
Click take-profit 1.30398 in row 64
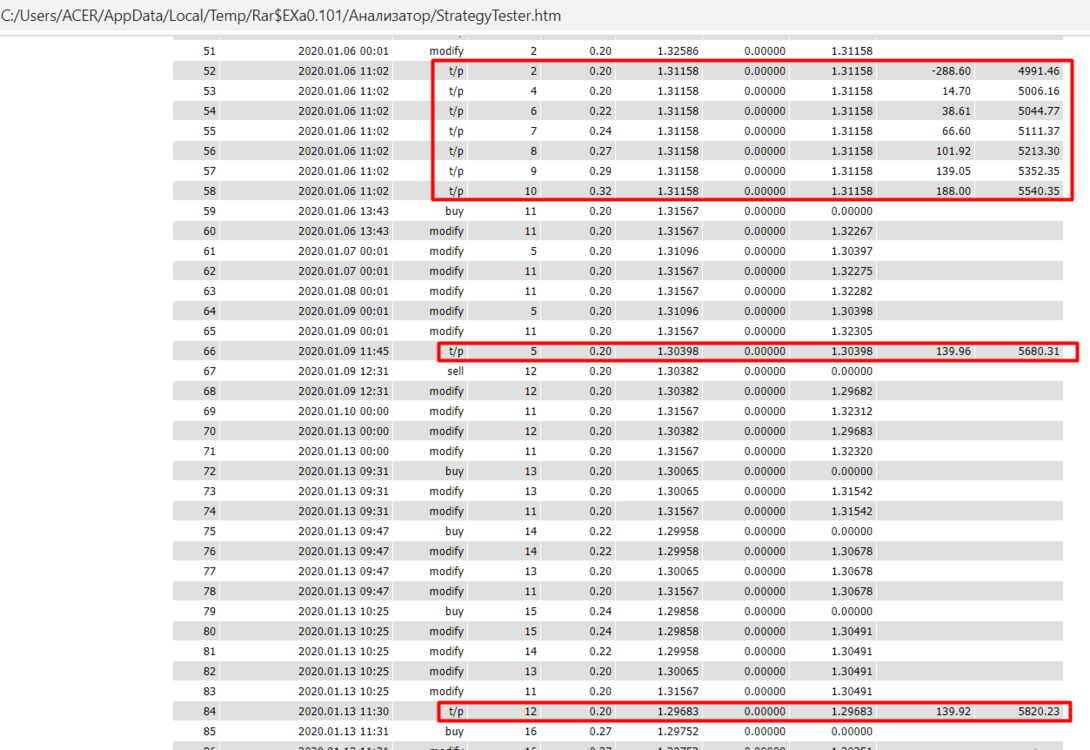(x=852, y=311)
